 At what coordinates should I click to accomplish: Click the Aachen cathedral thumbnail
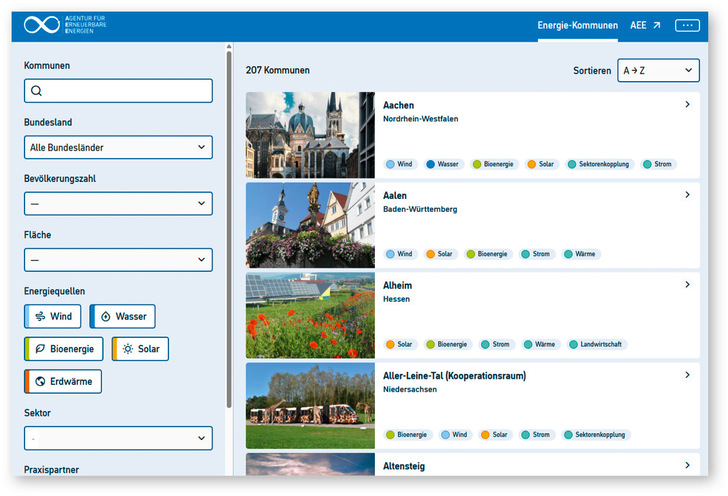click(x=310, y=135)
